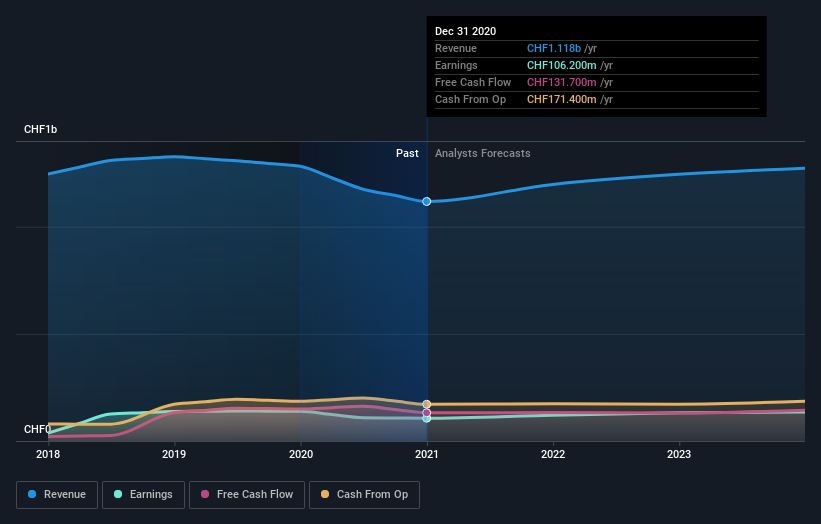Click the Past section label
The height and width of the screenshot is (524, 821).
pyautogui.click(x=407, y=153)
